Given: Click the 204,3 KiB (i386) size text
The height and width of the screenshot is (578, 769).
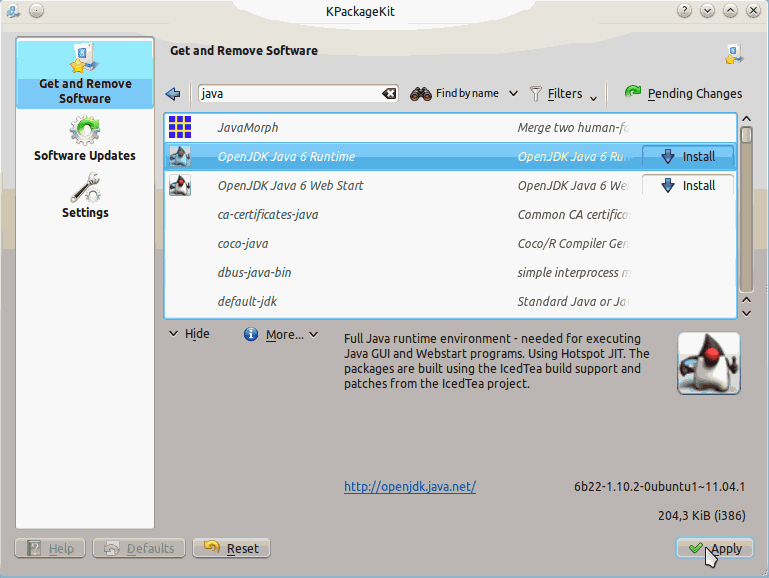Looking at the screenshot, I should point(702,515).
